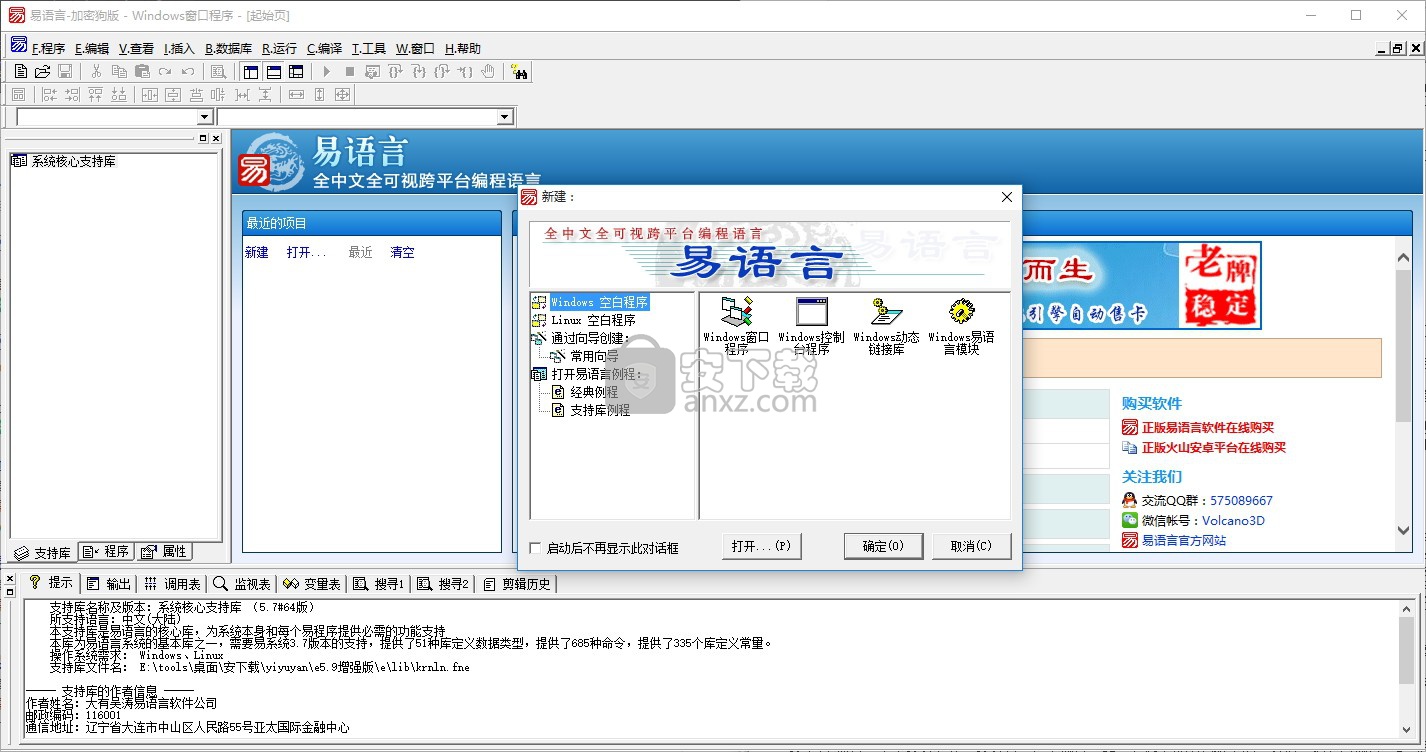The image size is (1426, 752).
Task: Click 取消(C) button in dialog
Action: point(971,546)
